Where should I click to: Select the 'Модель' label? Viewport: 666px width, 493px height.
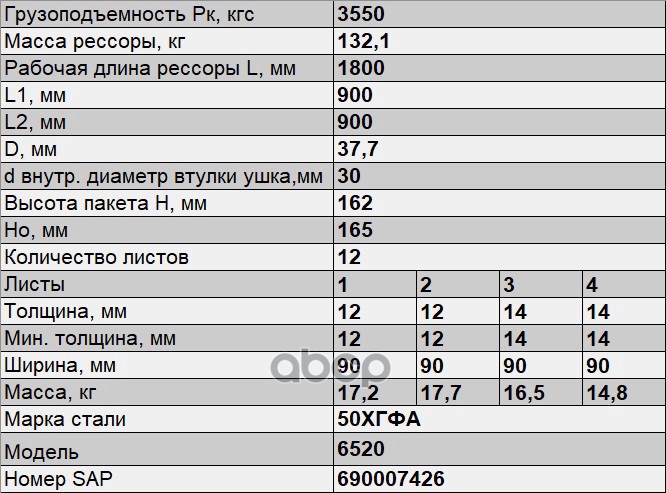point(41,452)
